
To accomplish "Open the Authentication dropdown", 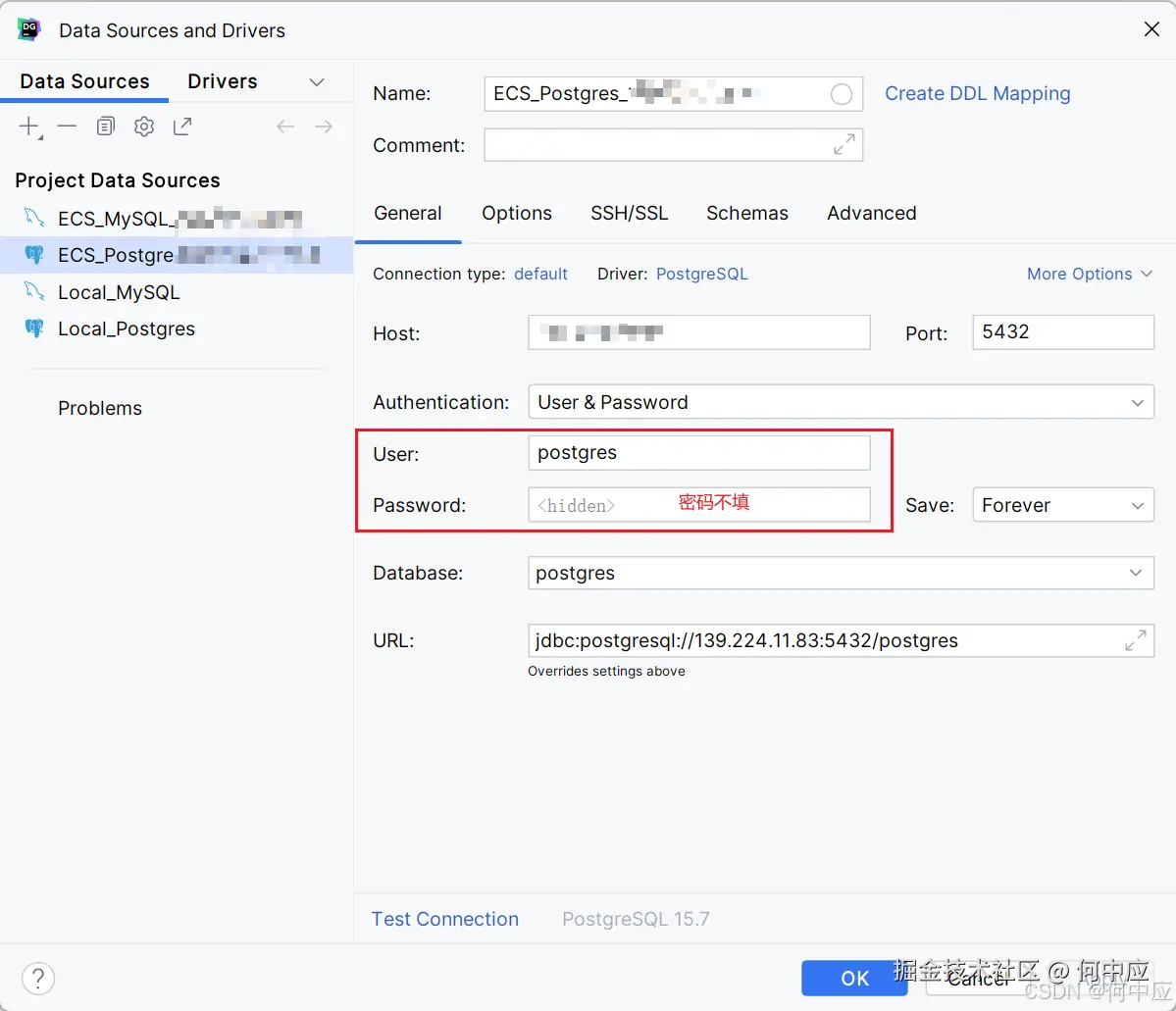I will coord(841,402).
